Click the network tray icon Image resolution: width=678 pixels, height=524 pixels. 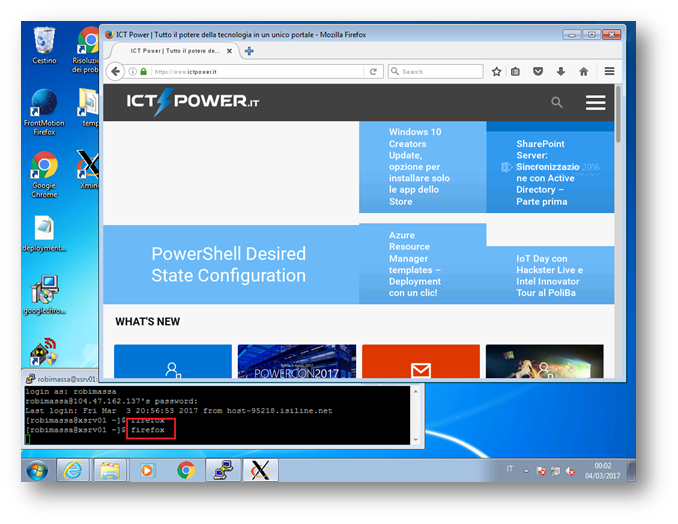(x=556, y=471)
